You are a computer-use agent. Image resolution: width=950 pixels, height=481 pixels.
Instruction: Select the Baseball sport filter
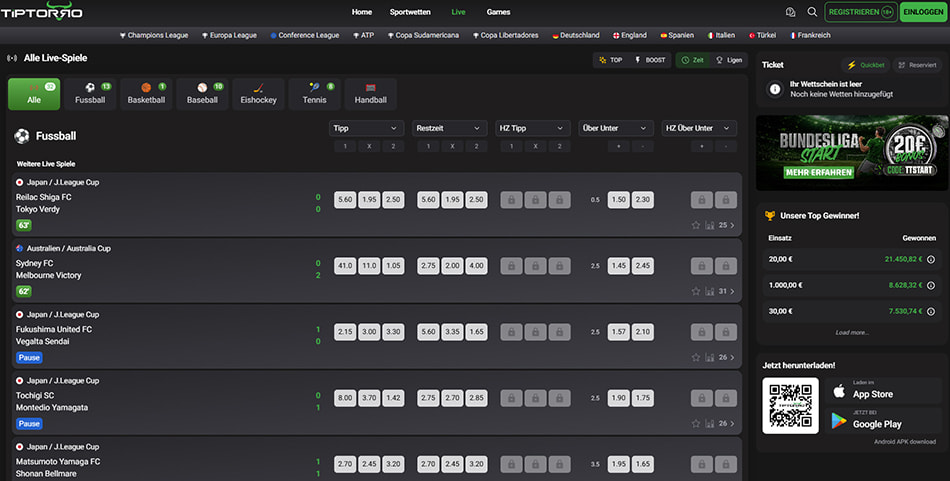tap(202, 94)
